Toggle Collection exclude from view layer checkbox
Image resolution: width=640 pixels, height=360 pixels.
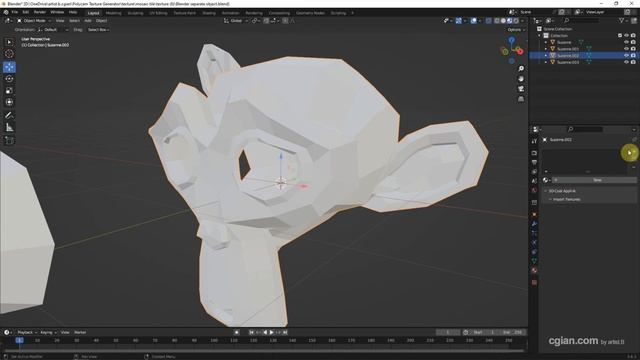coord(620,36)
